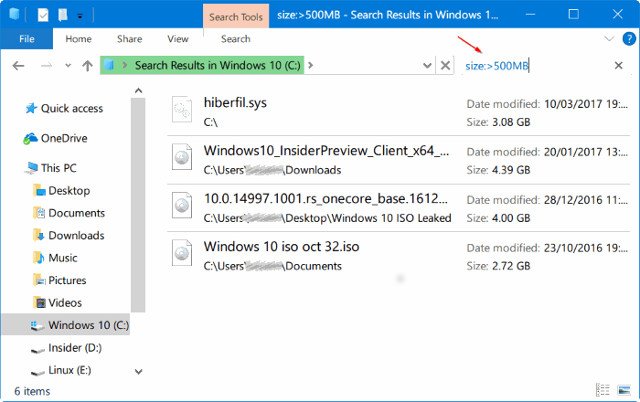The height and width of the screenshot is (402, 640).
Task: Click the hiberfil.sys file icon
Action: point(182,109)
